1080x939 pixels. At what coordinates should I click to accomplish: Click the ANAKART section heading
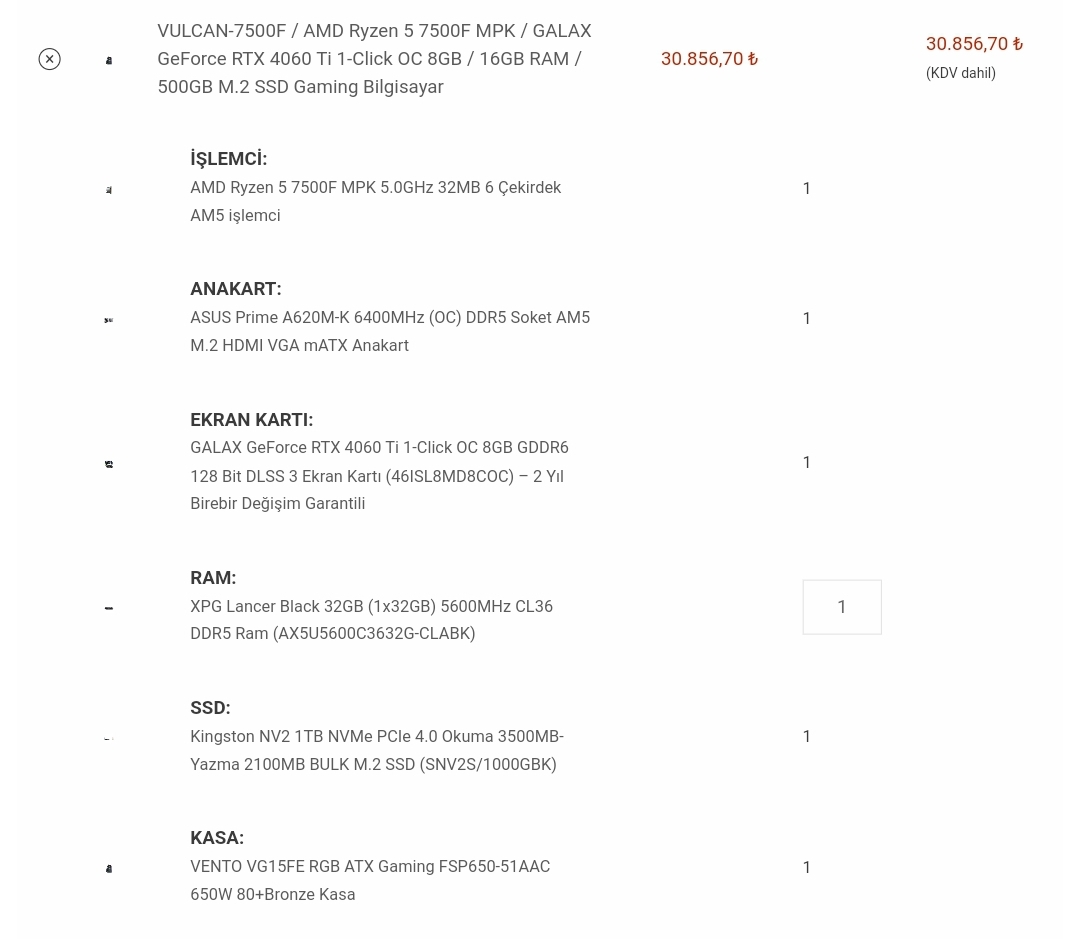coord(235,289)
